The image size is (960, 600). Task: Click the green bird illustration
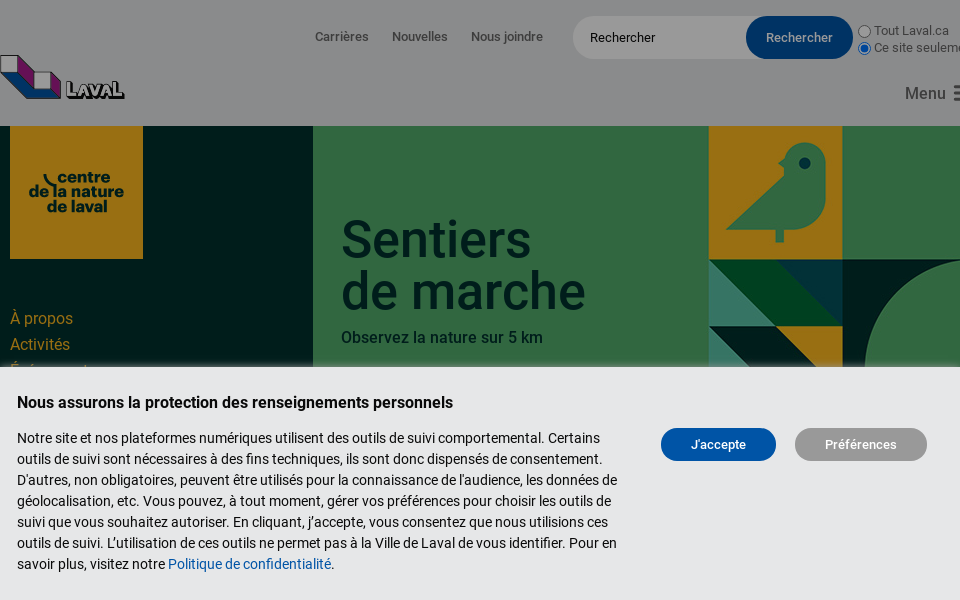(776, 192)
